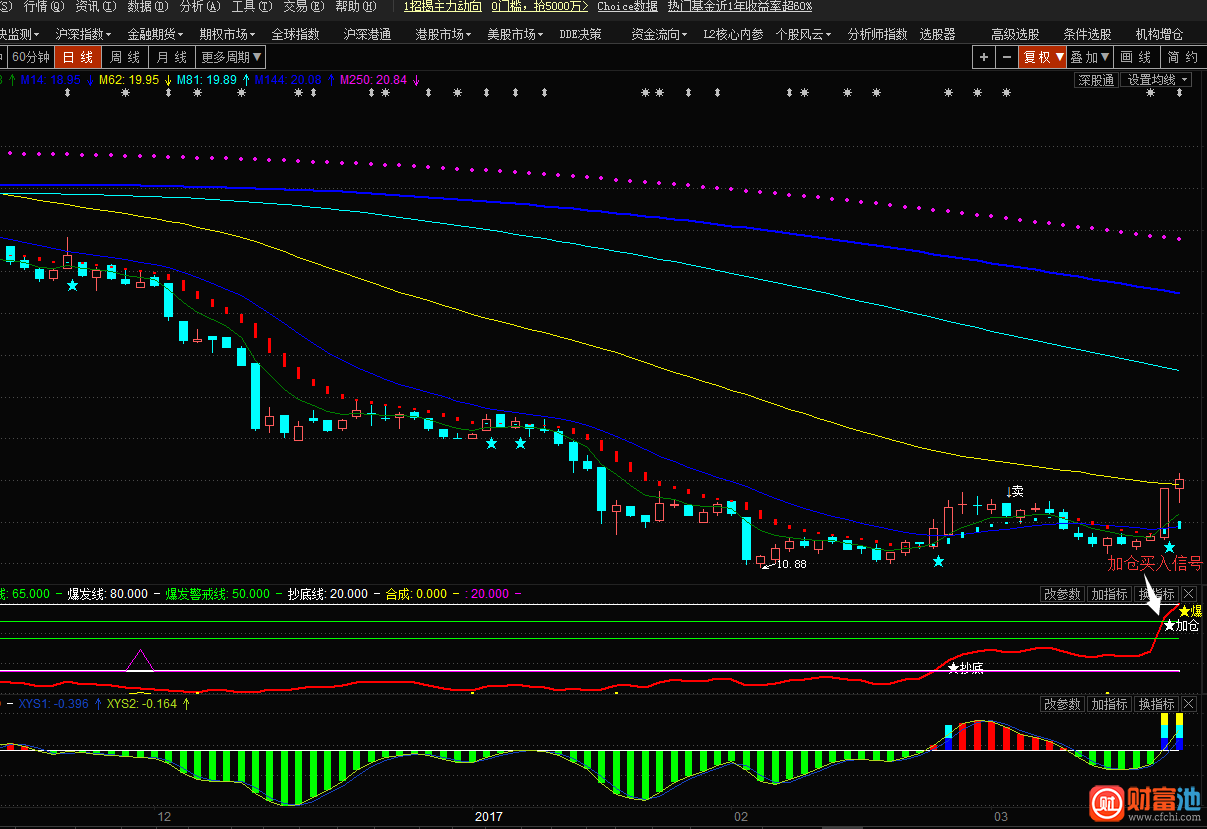Screen dimensions: 1207x829
Task: Click the plus zoom-in chart button
Action: click(984, 57)
